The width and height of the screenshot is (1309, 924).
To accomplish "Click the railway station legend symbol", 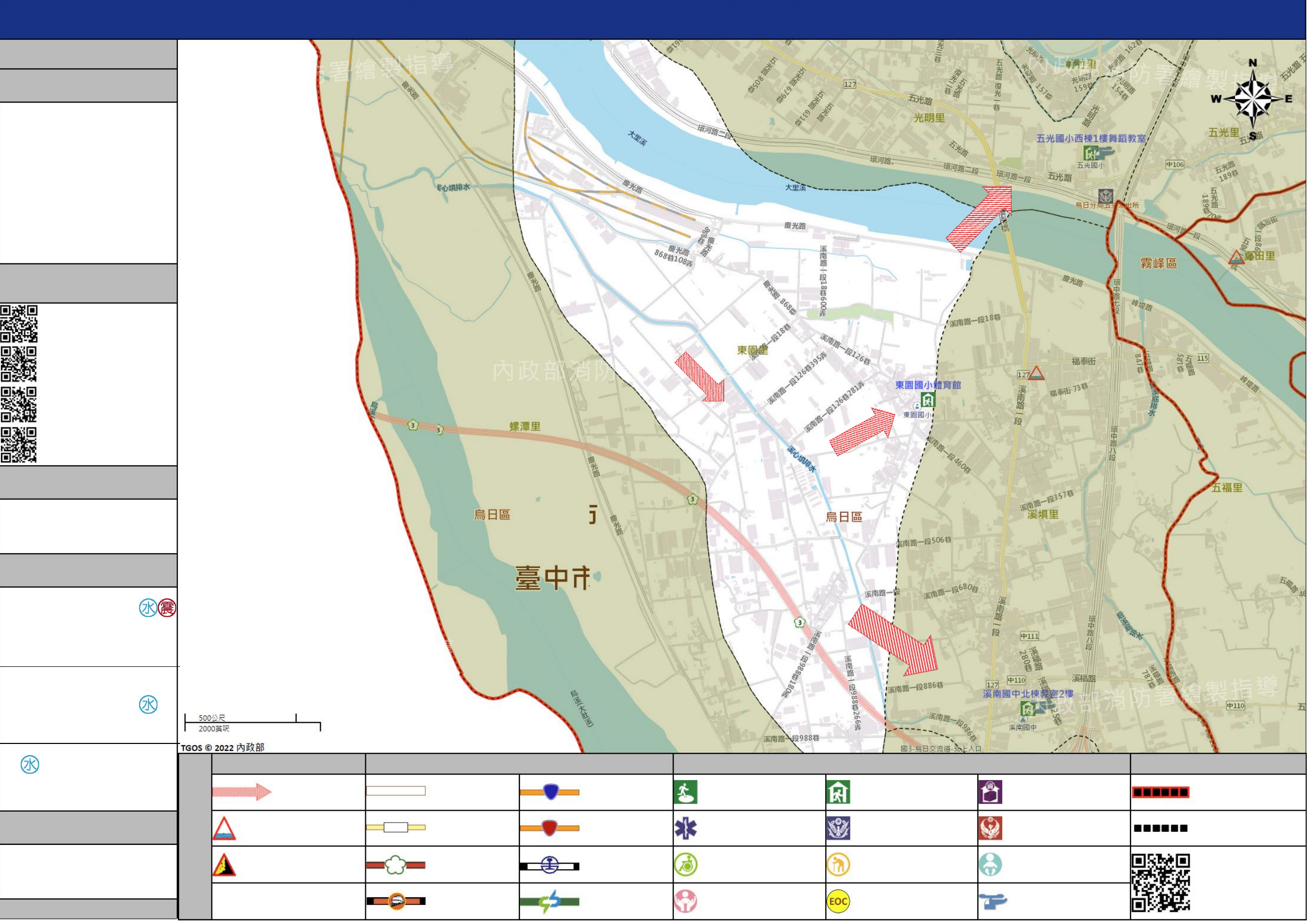I will point(549,866).
